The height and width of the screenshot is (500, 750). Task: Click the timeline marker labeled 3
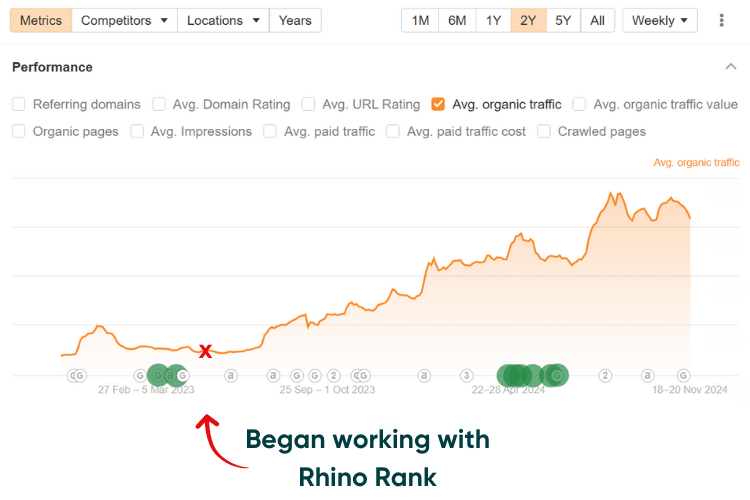(x=466, y=376)
